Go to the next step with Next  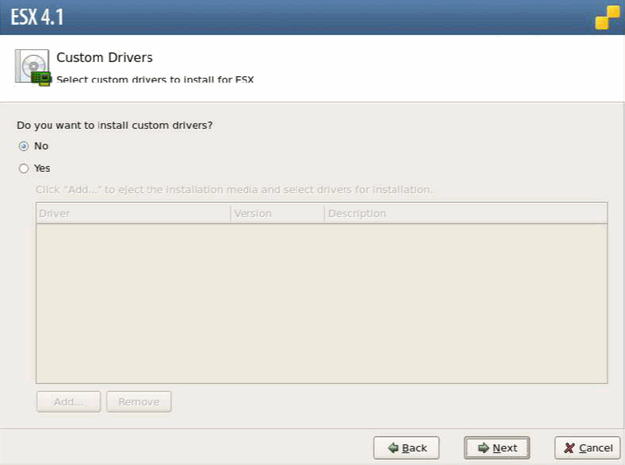point(496,448)
